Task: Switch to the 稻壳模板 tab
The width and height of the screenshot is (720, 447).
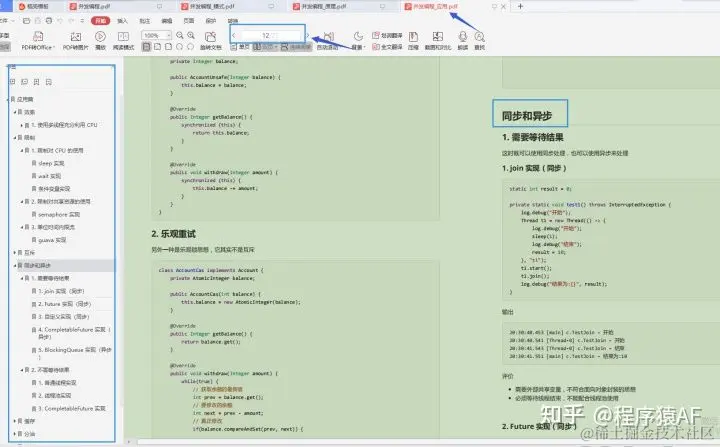Action: (33, 6)
